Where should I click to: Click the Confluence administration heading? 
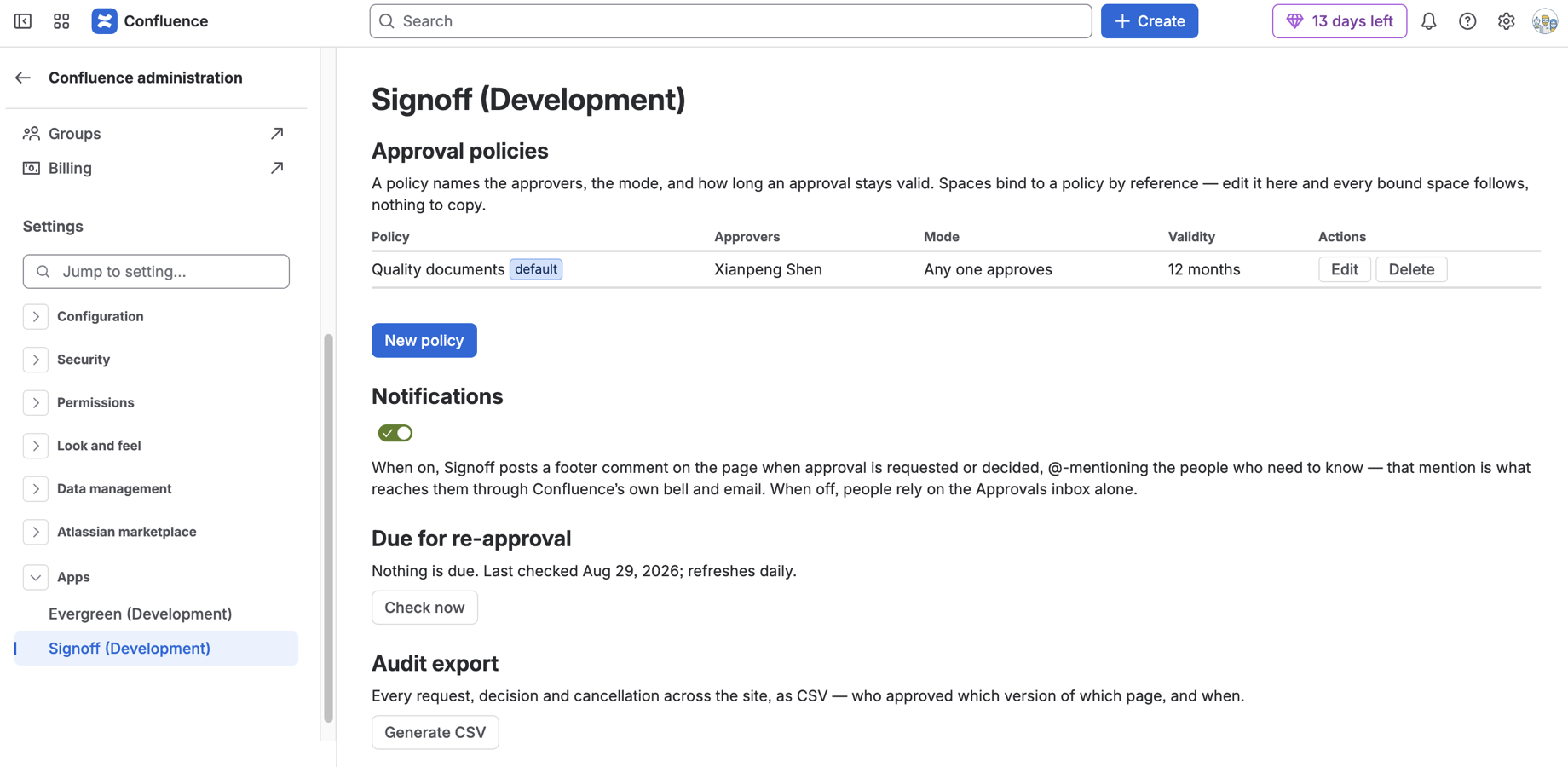146,78
